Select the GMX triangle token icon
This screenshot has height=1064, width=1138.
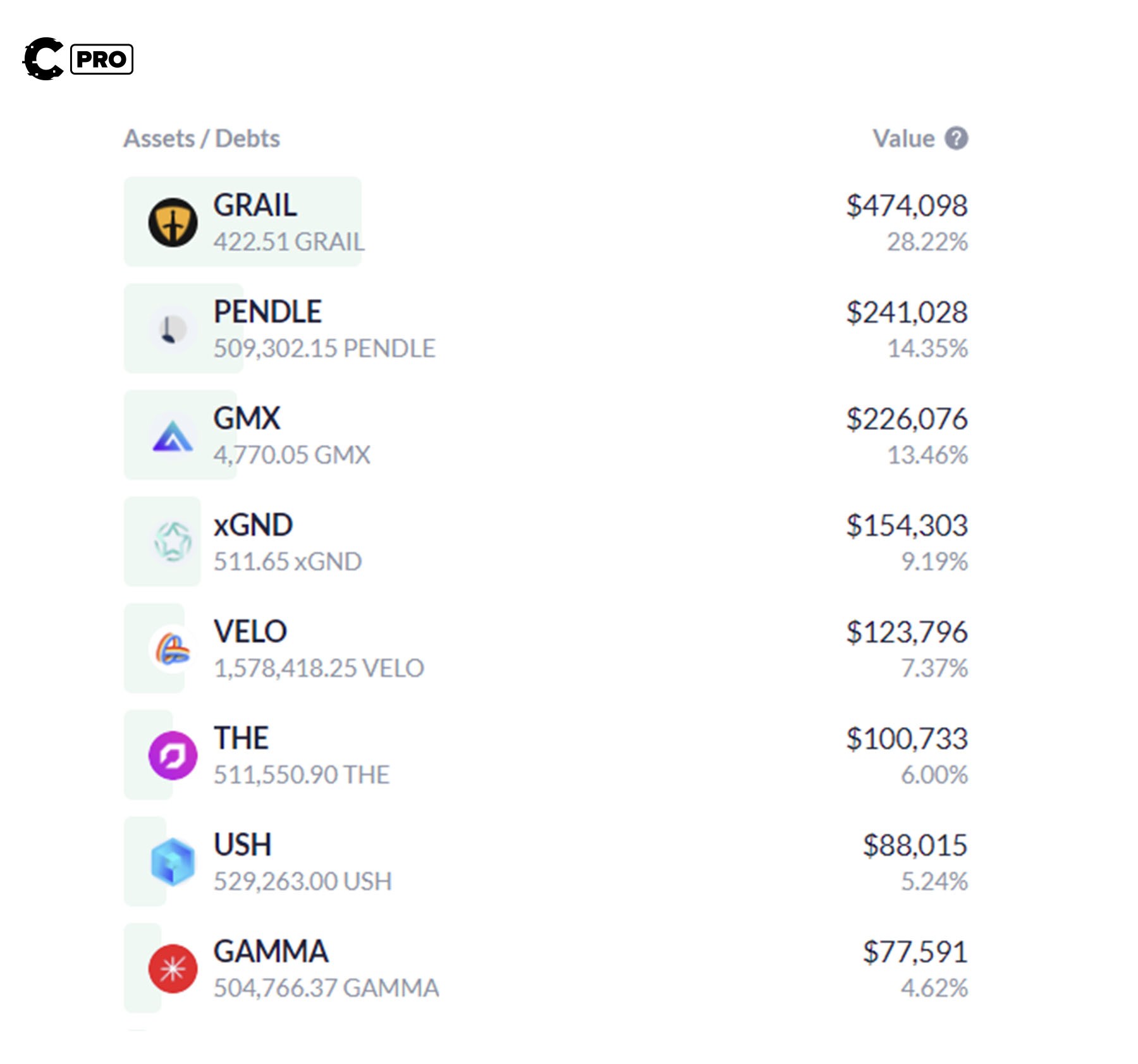172,436
